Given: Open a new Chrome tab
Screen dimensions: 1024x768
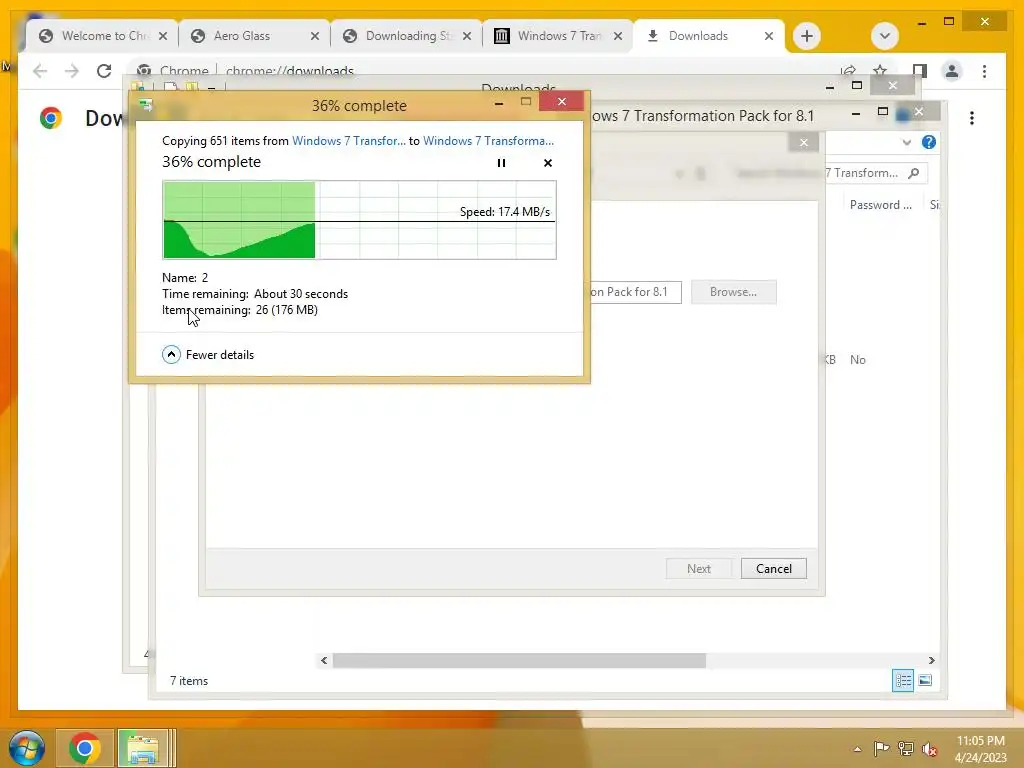Looking at the screenshot, I should [807, 36].
